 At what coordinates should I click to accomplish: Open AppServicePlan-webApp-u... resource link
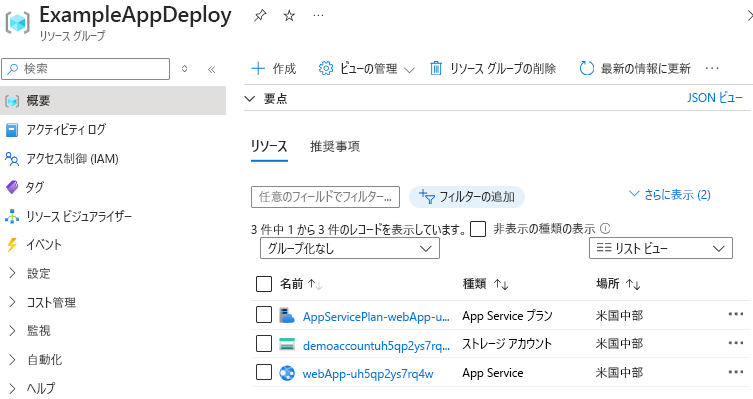[376, 316]
